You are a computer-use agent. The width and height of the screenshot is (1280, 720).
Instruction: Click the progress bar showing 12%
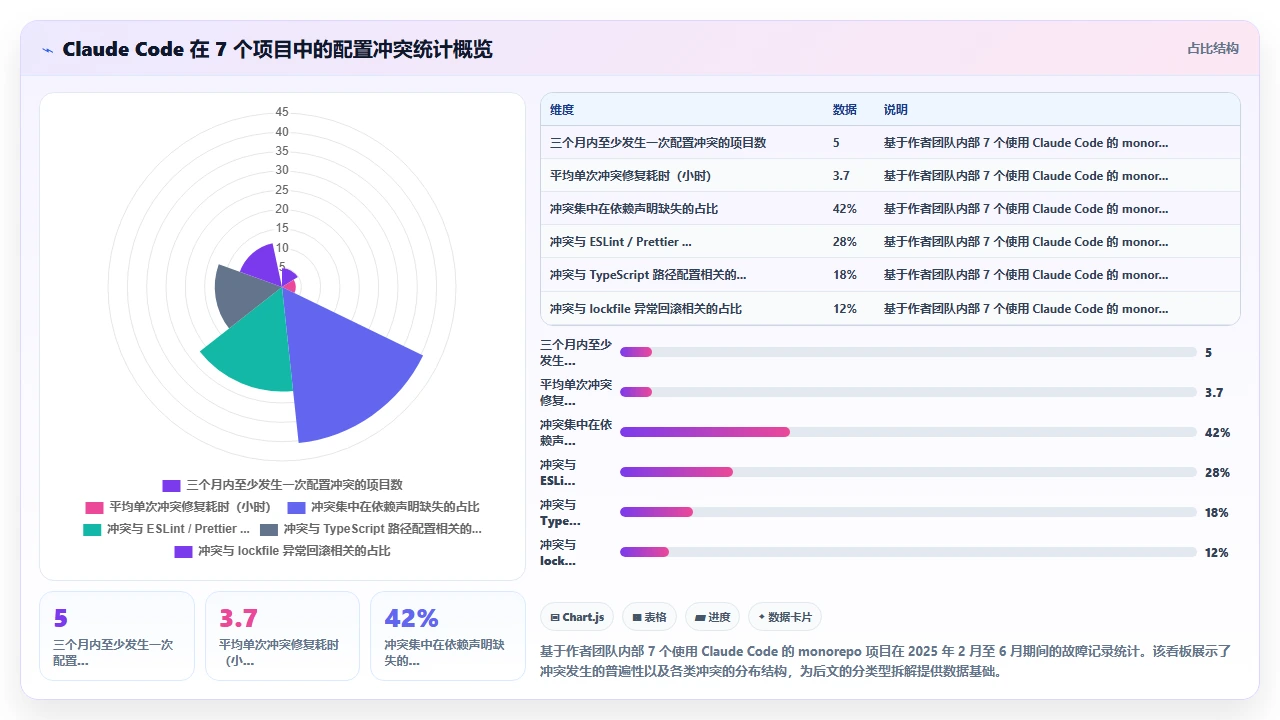click(908, 552)
